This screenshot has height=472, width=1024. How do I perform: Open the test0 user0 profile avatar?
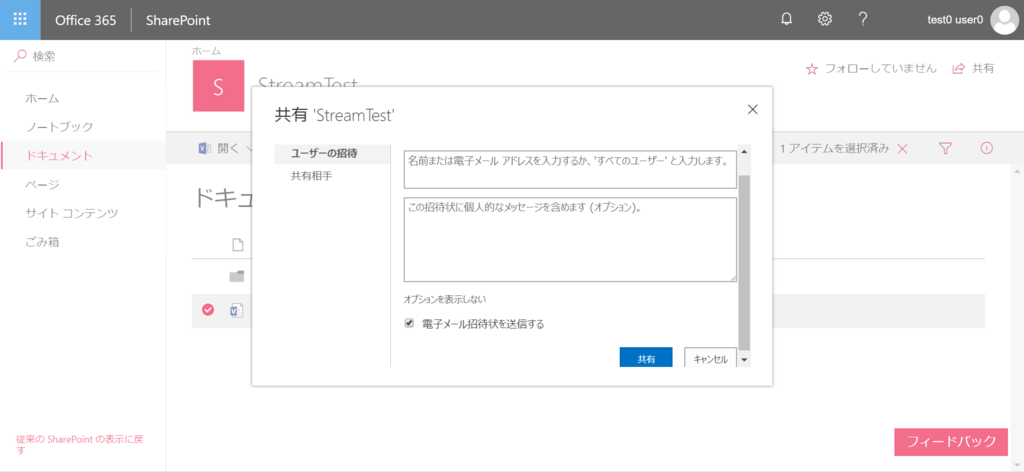click(x=1004, y=20)
